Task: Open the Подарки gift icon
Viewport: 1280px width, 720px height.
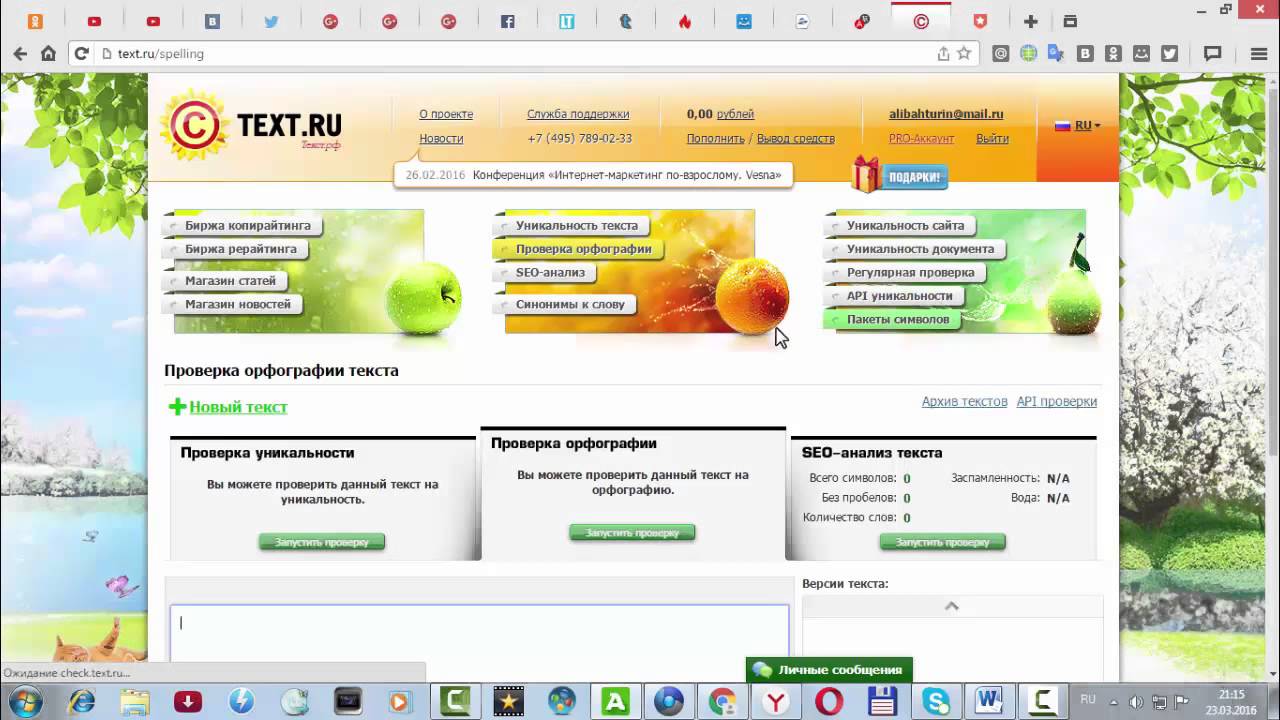Action: click(x=899, y=176)
